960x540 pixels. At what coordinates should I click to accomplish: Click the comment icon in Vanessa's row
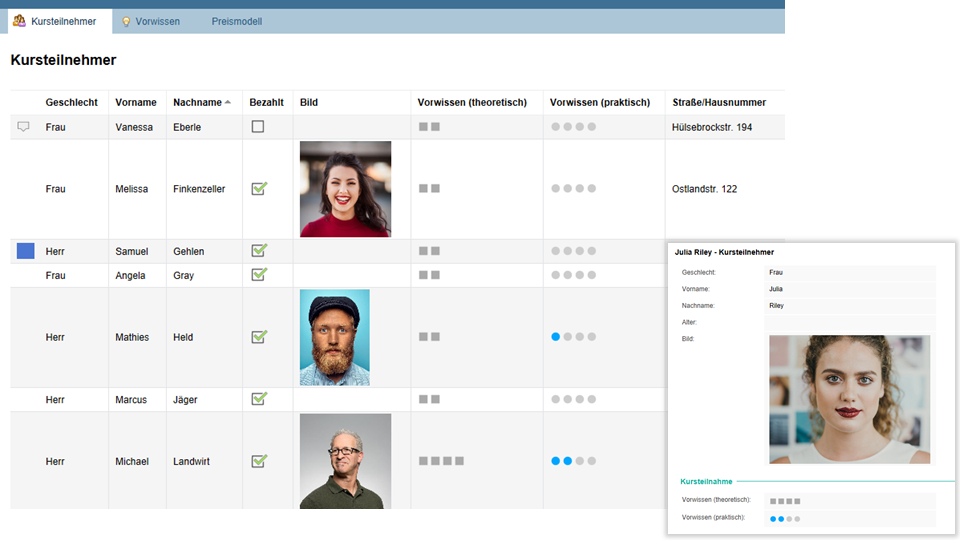[x=24, y=127]
